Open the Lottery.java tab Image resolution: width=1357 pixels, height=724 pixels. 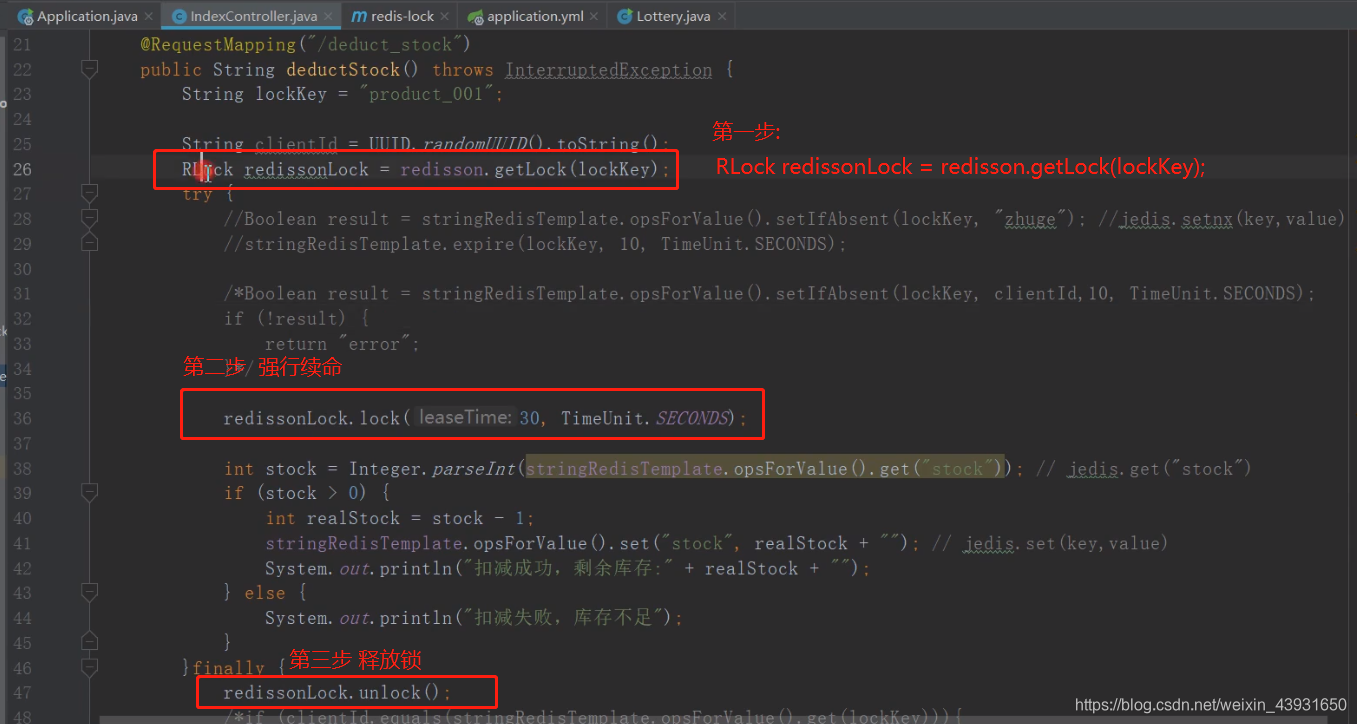click(x=673, y=16)
